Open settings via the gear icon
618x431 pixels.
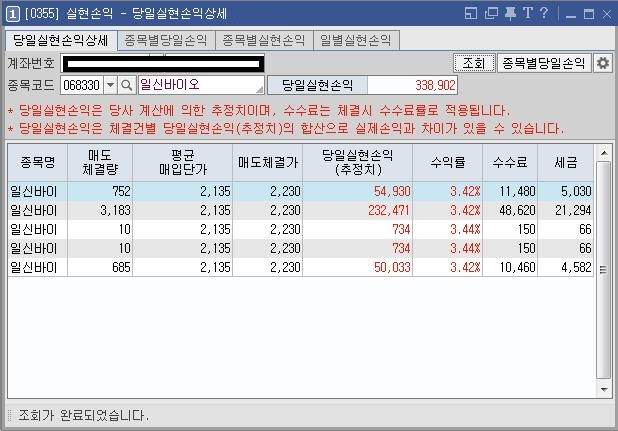click(603, 63)
